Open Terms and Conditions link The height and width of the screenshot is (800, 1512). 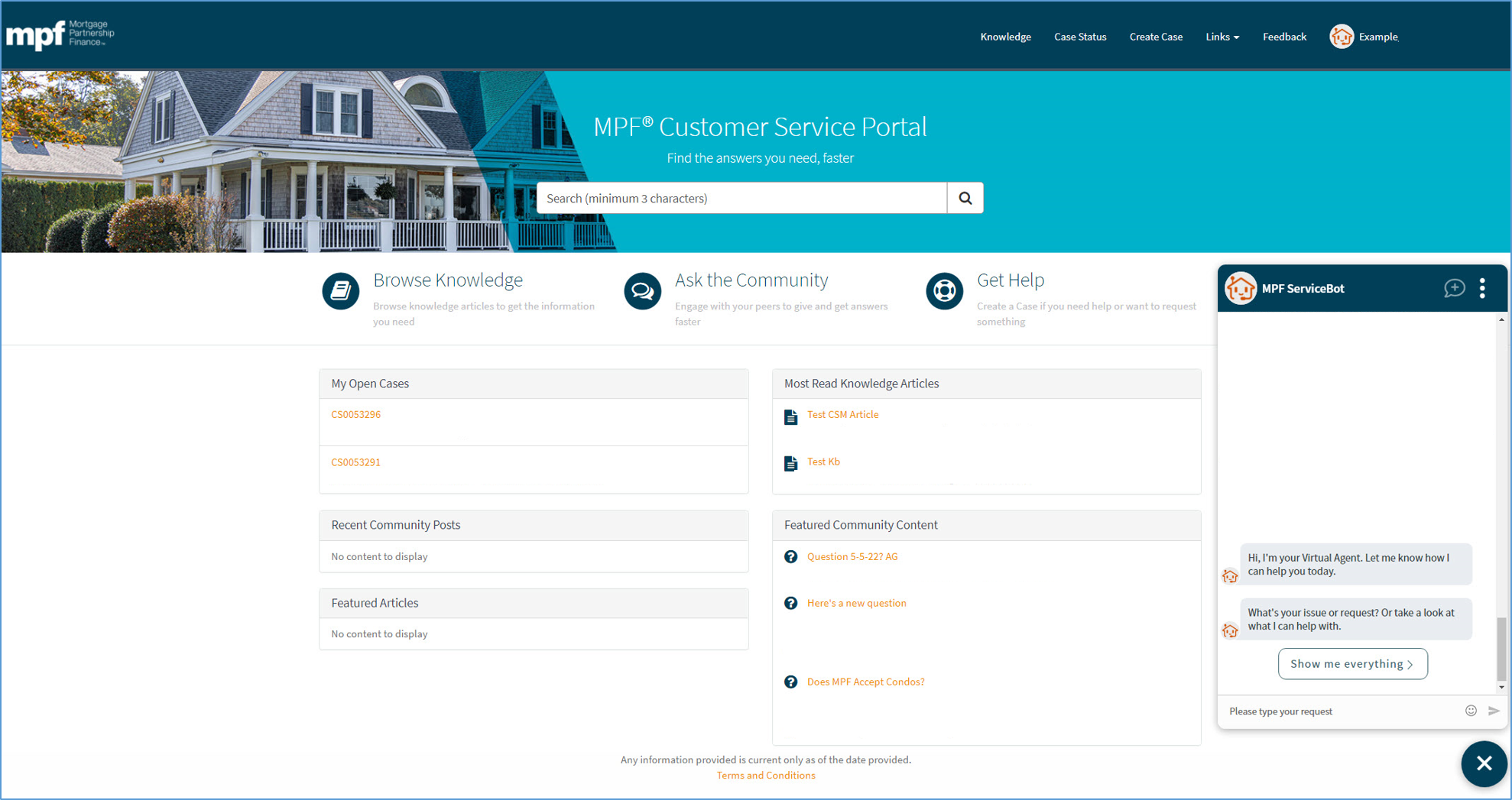(x=766, y=775)
